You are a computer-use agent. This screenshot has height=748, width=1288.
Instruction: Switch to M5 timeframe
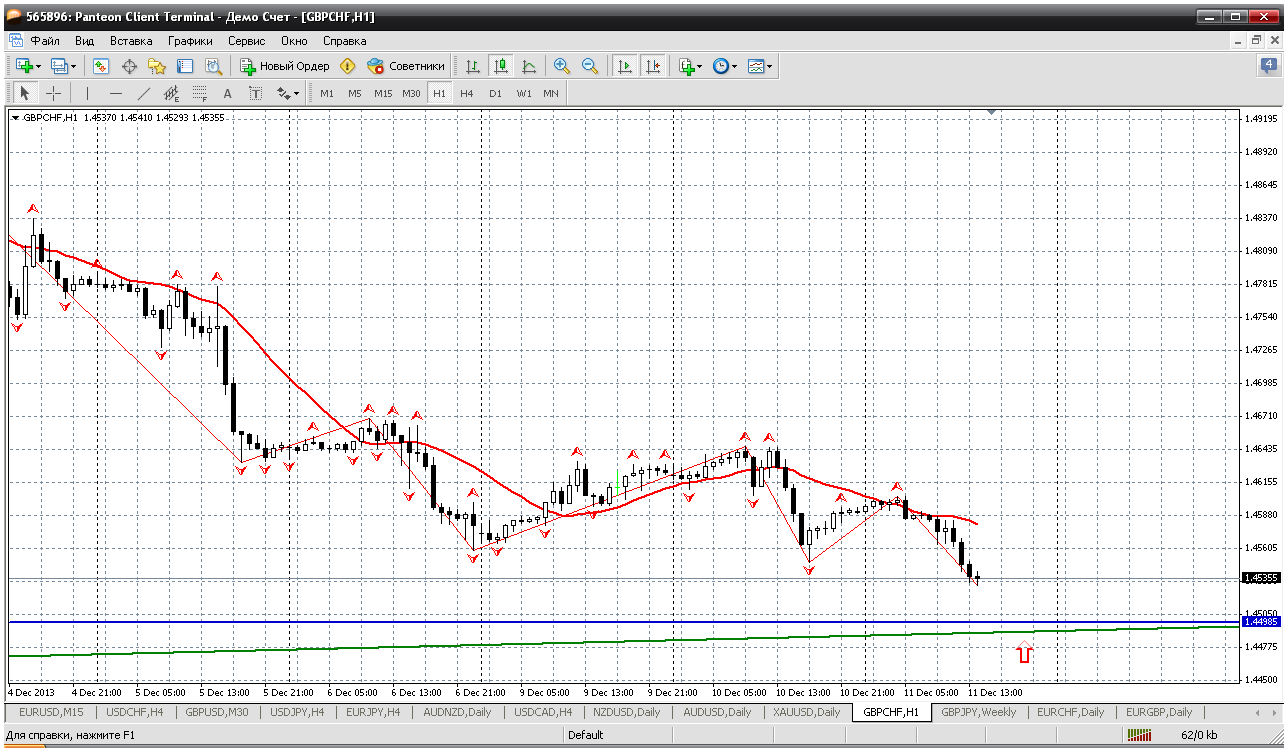pyautogui.click(x=355, y=93)
